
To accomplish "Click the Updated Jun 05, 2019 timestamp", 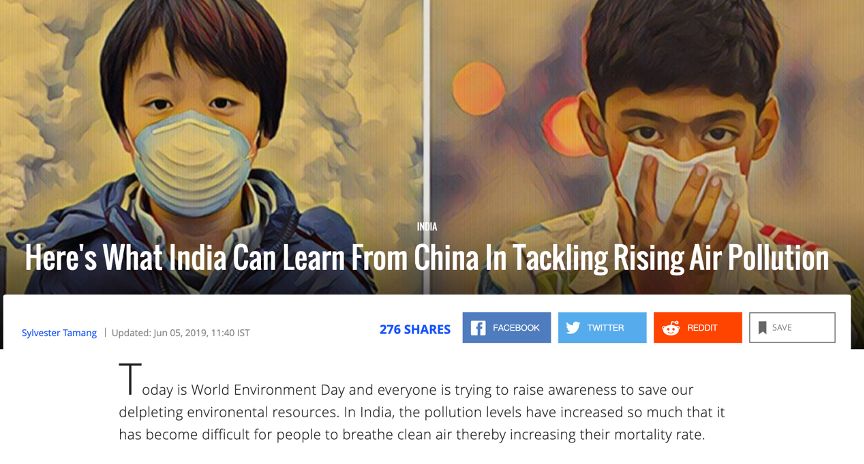I will [x=181, y=332].
